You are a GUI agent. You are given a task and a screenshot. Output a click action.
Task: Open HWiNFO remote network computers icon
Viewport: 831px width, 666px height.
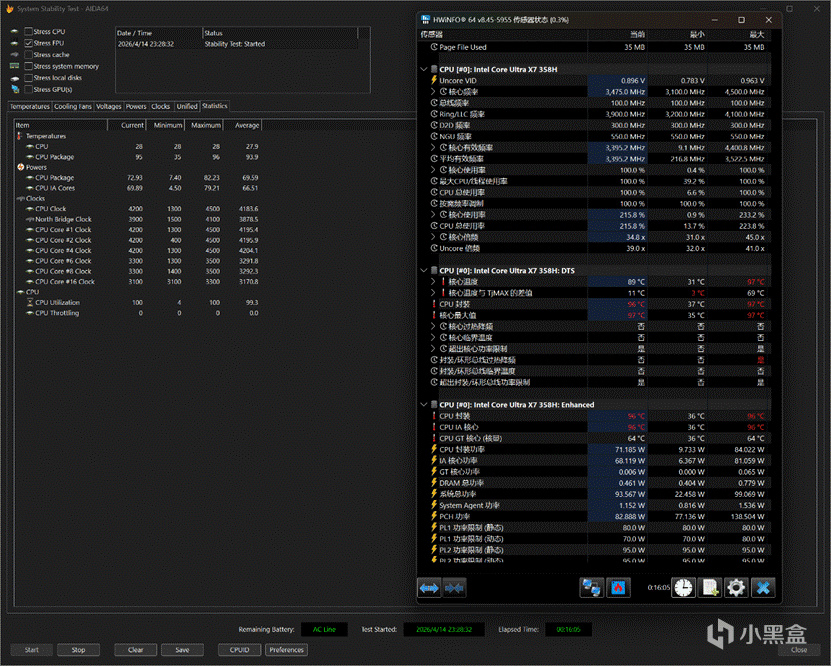[x=591, y=588]
